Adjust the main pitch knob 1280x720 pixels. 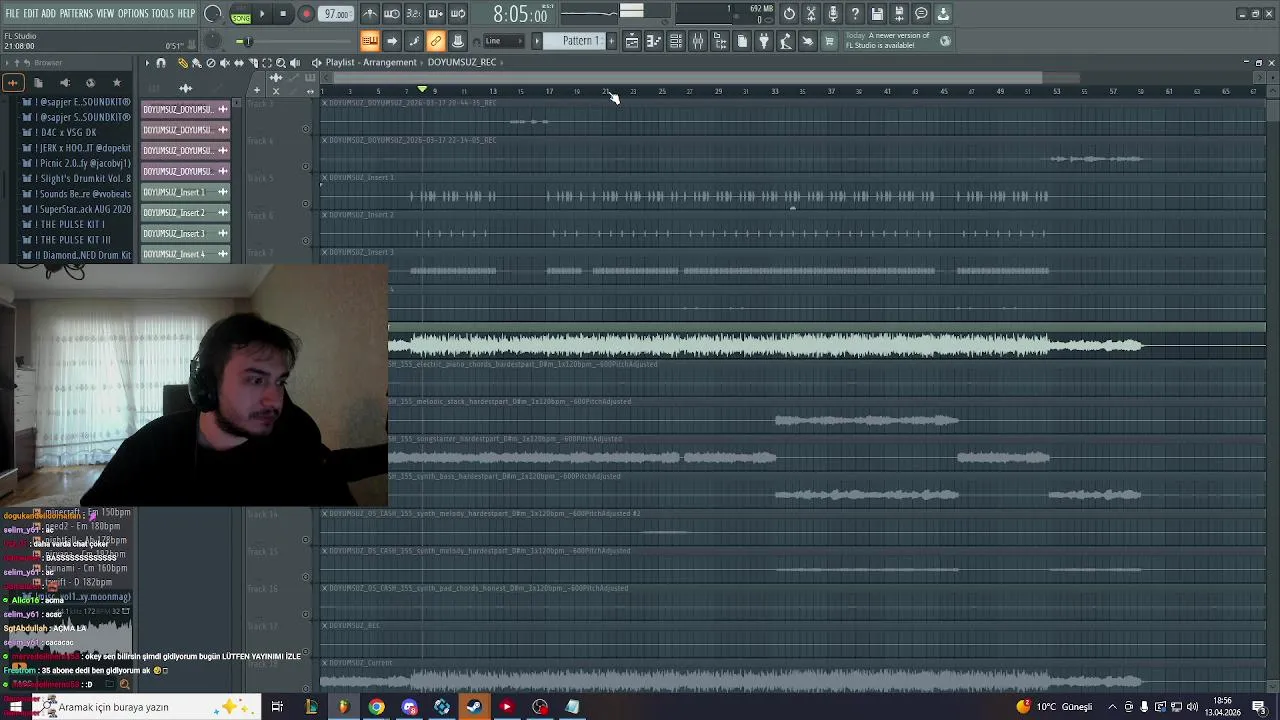213,41
